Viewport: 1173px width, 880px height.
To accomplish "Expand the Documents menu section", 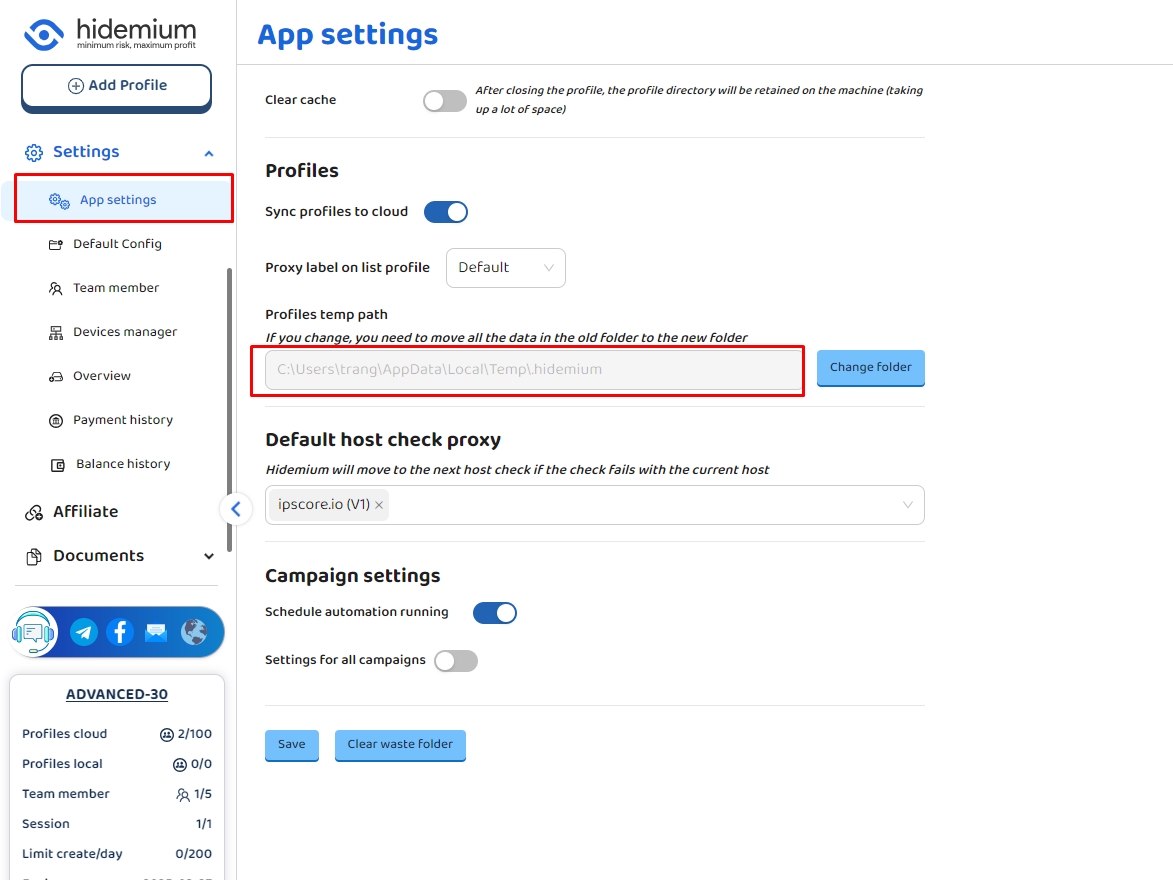I will [x=209, y=556].
